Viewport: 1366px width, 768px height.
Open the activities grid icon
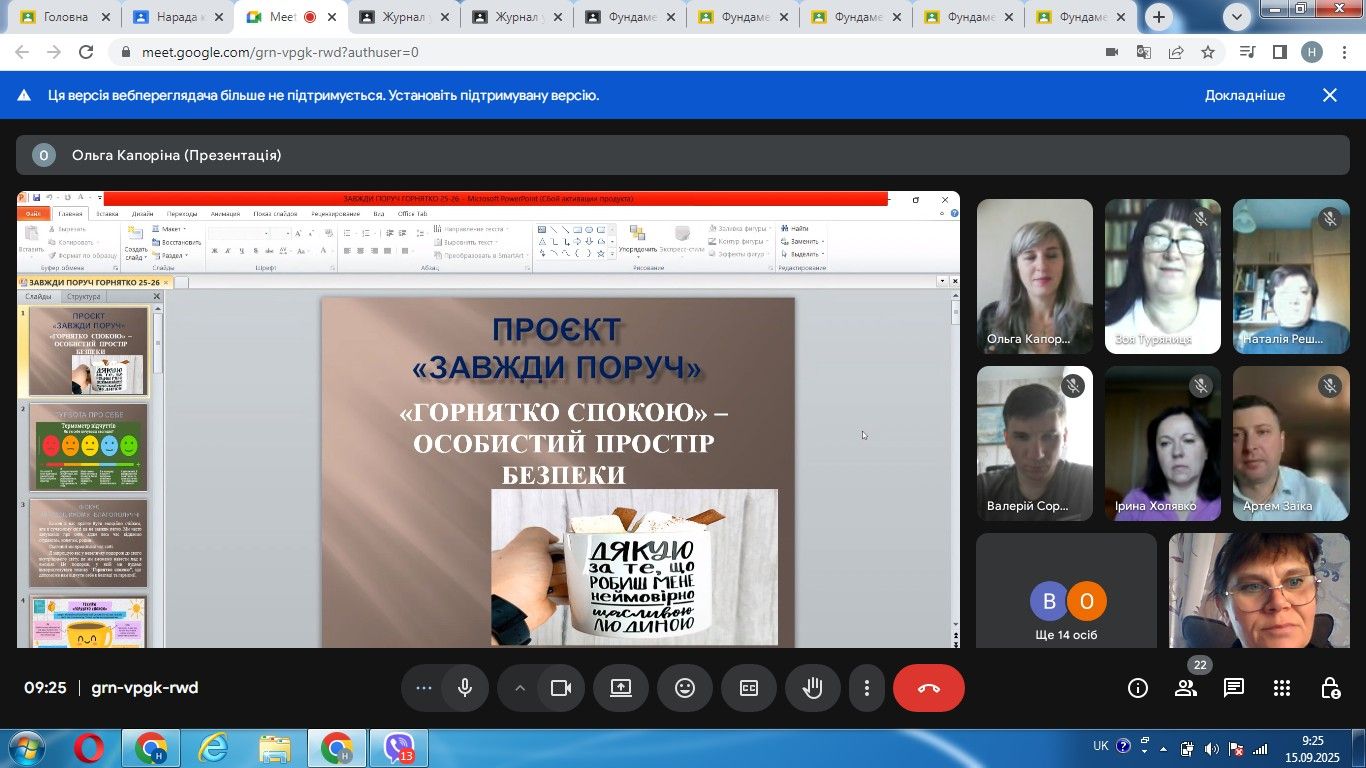1282,688
